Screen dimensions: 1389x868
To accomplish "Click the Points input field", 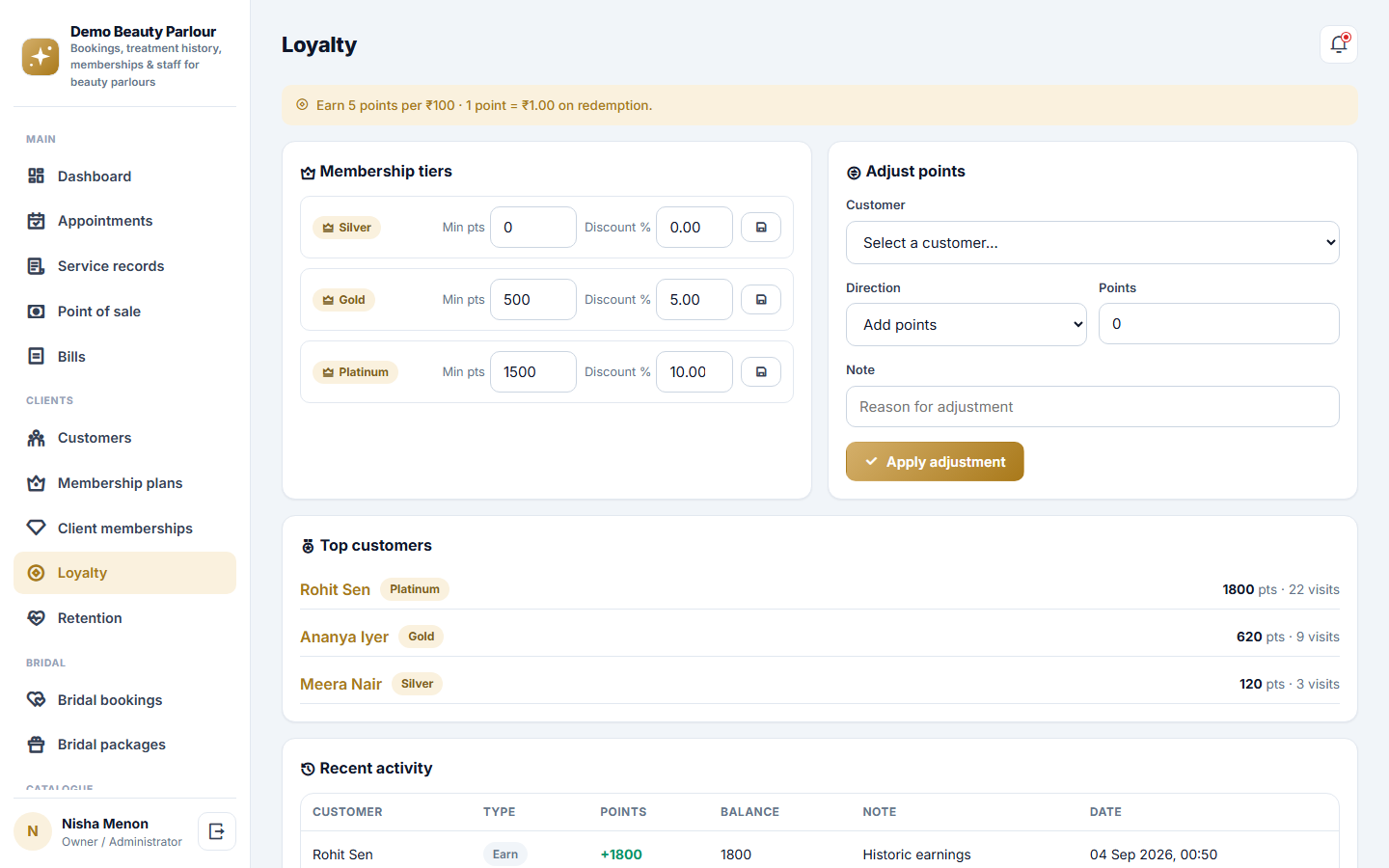I will [x=1219, y=324].
